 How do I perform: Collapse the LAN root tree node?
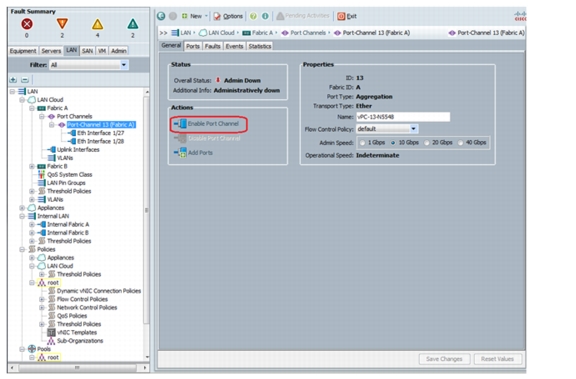(x=12, y=91)
